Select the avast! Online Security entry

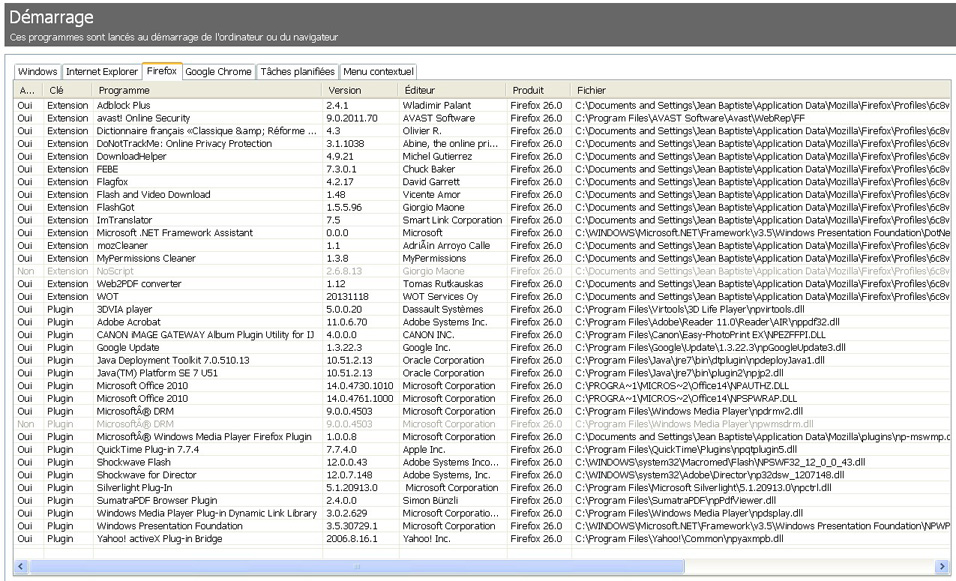coord(482,118)
